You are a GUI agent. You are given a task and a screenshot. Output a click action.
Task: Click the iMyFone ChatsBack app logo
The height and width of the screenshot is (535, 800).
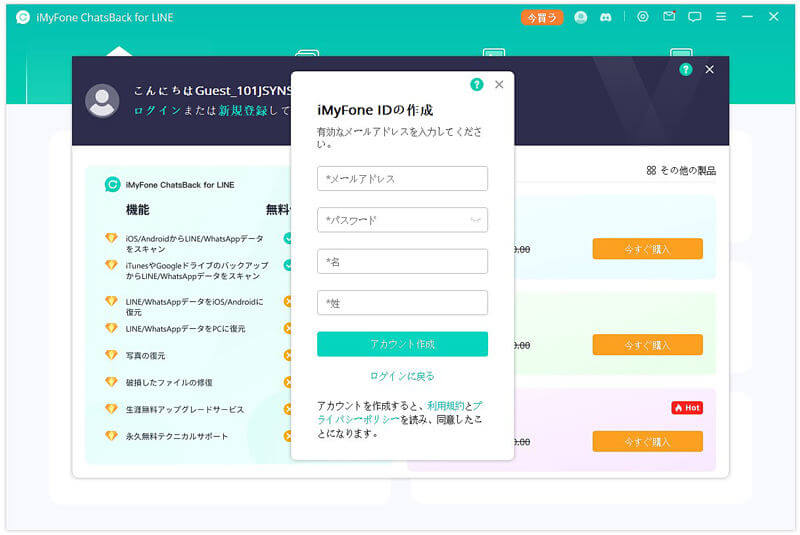coord(23,17)
